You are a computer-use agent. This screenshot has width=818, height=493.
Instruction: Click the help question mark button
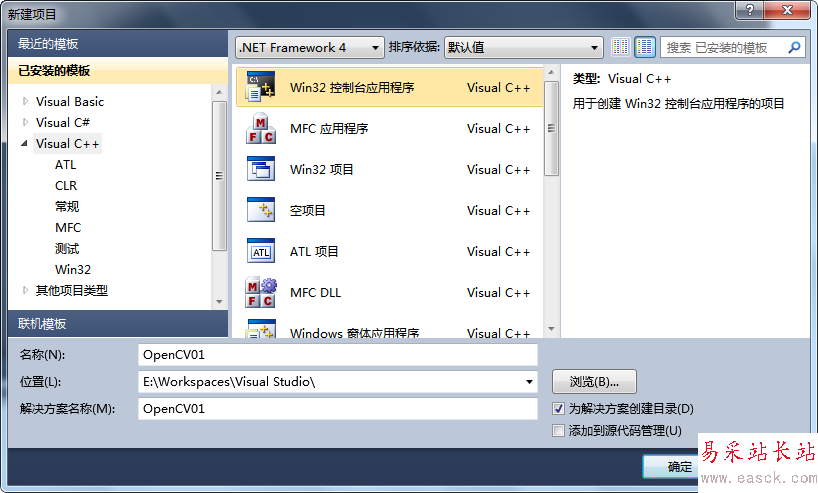pyautogui.click(x=750, y=9)
